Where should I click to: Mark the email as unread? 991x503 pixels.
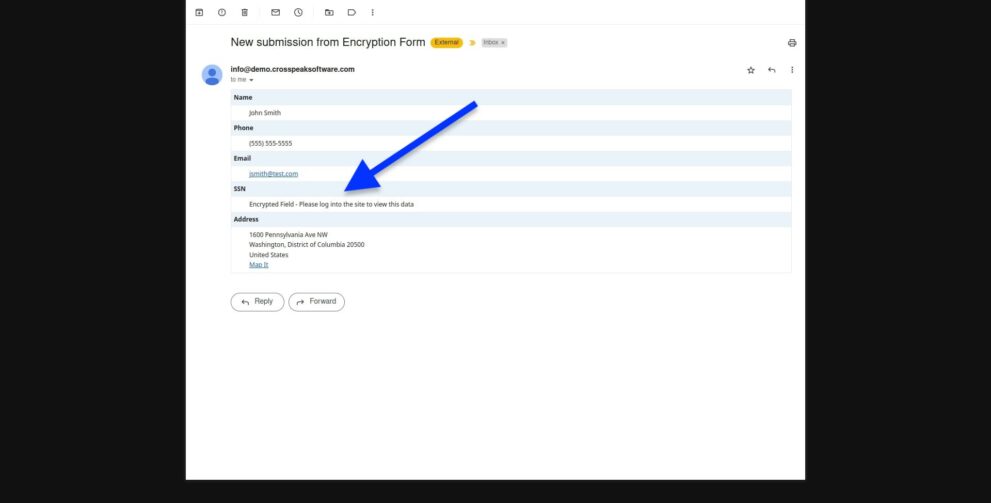(x=276, y=13)
